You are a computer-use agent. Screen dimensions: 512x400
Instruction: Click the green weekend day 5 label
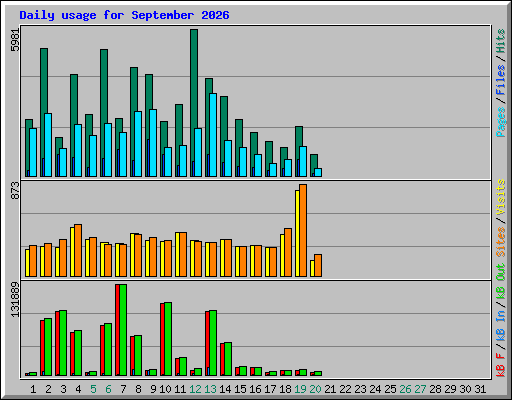pyautogui.click(x=93, y=389)
